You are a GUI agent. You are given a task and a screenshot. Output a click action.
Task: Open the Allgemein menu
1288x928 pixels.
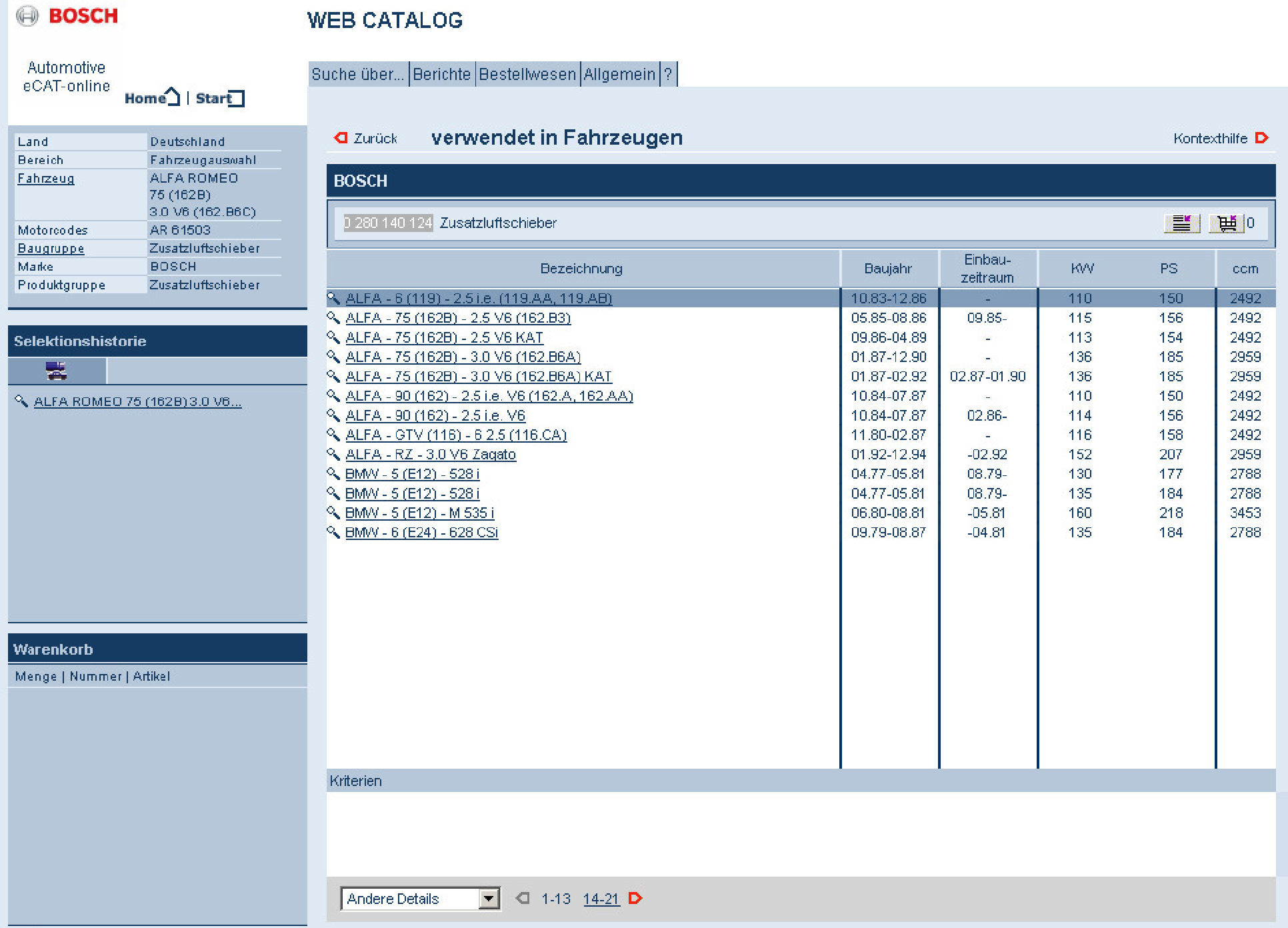click(619, 74)
